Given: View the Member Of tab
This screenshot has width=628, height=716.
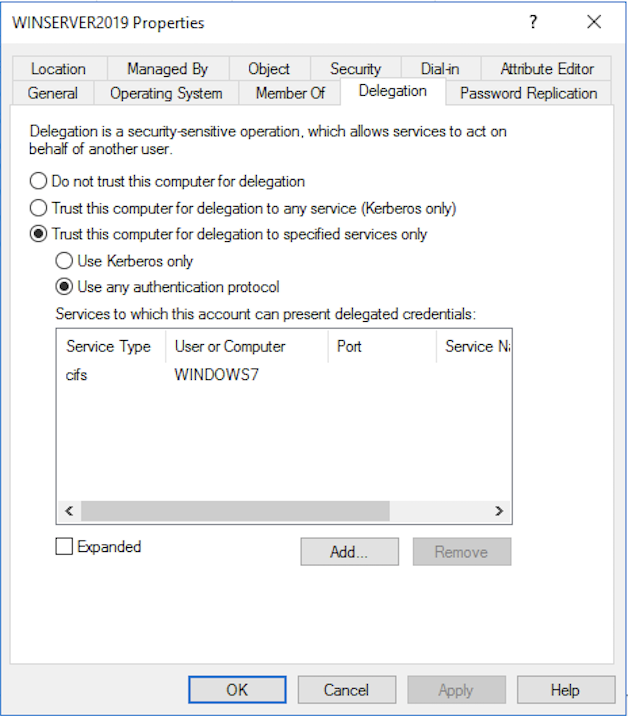Looking at the screenshot, I should tap(290, 93).
